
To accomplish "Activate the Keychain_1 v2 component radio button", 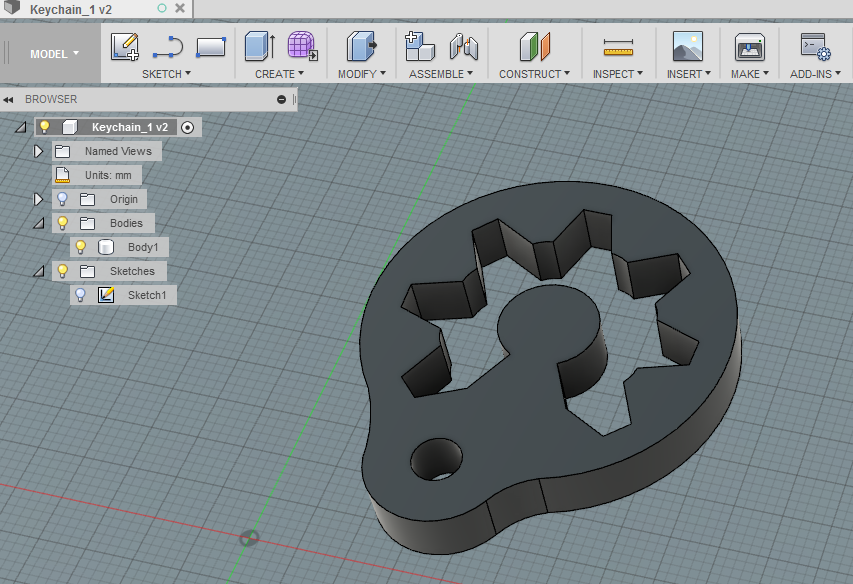I will click(188, 127).
